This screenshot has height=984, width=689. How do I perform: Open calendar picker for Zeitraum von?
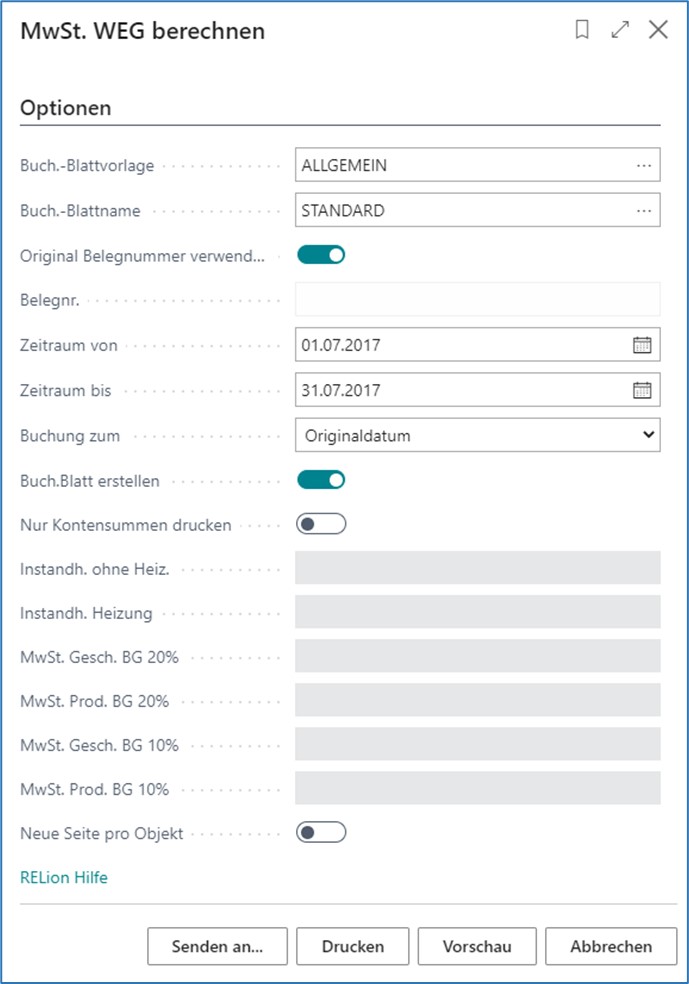(642, 345)
